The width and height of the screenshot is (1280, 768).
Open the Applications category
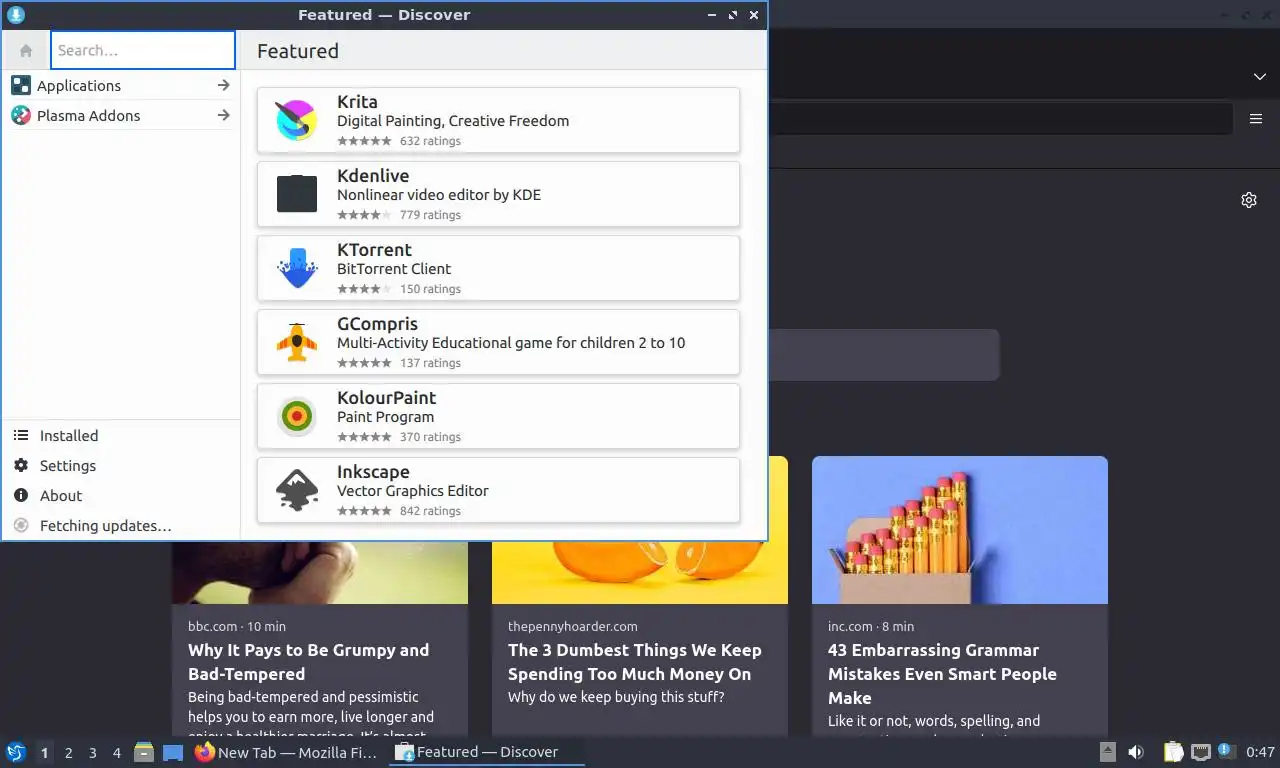click(x=121, y=86)
